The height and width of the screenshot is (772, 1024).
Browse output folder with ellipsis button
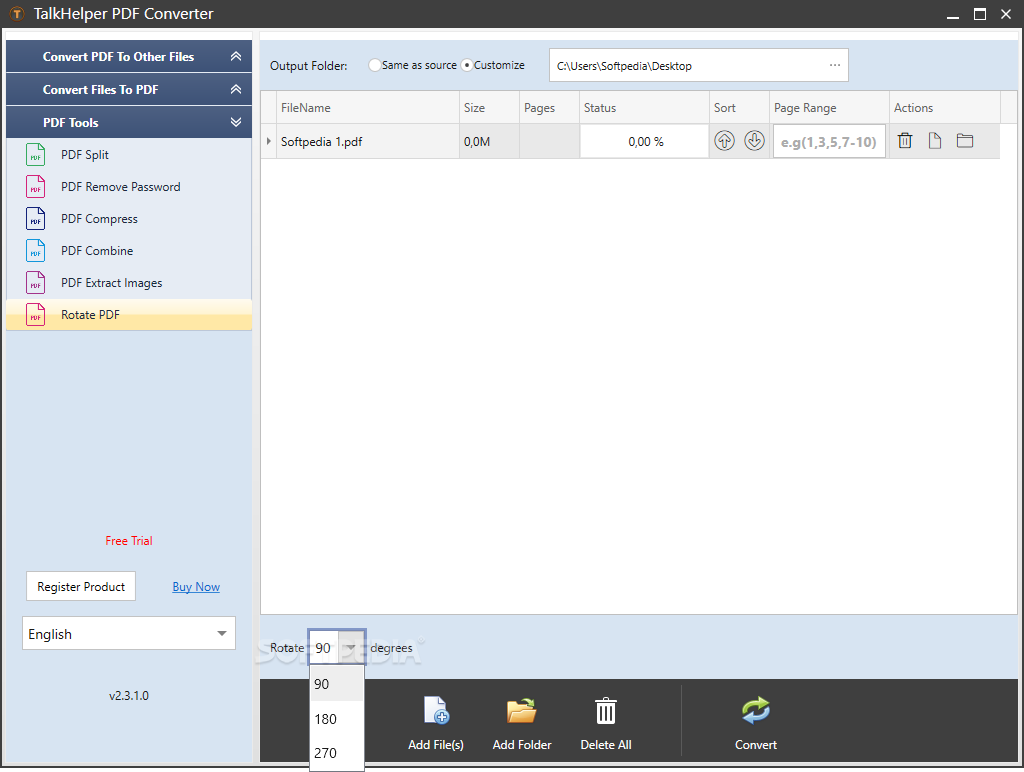835,65
